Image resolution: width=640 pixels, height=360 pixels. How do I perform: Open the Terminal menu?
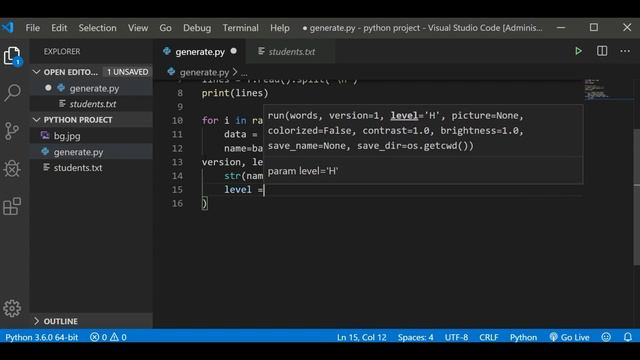coord(240,28)
